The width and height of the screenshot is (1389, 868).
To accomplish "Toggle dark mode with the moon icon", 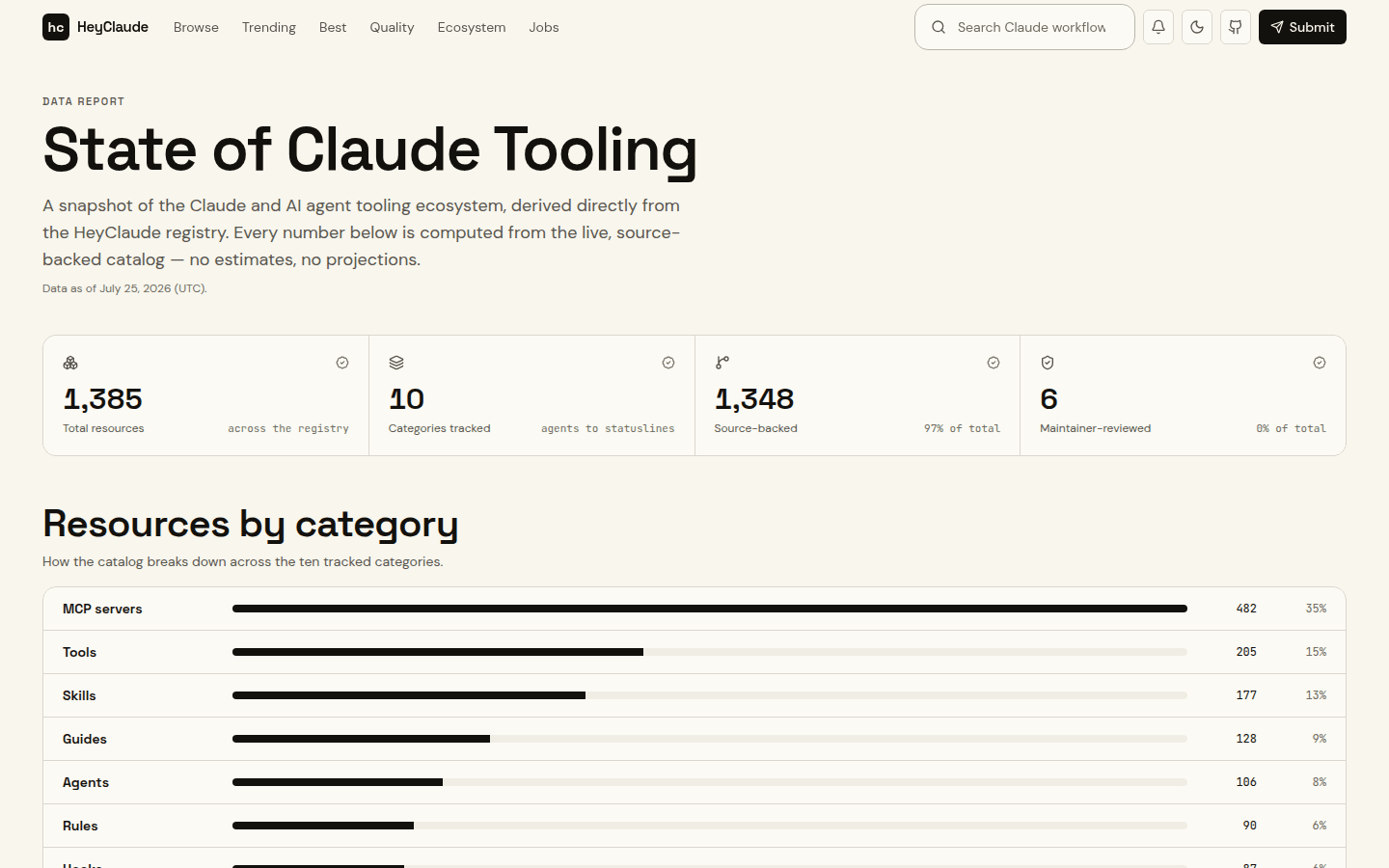I will 1197,27.
